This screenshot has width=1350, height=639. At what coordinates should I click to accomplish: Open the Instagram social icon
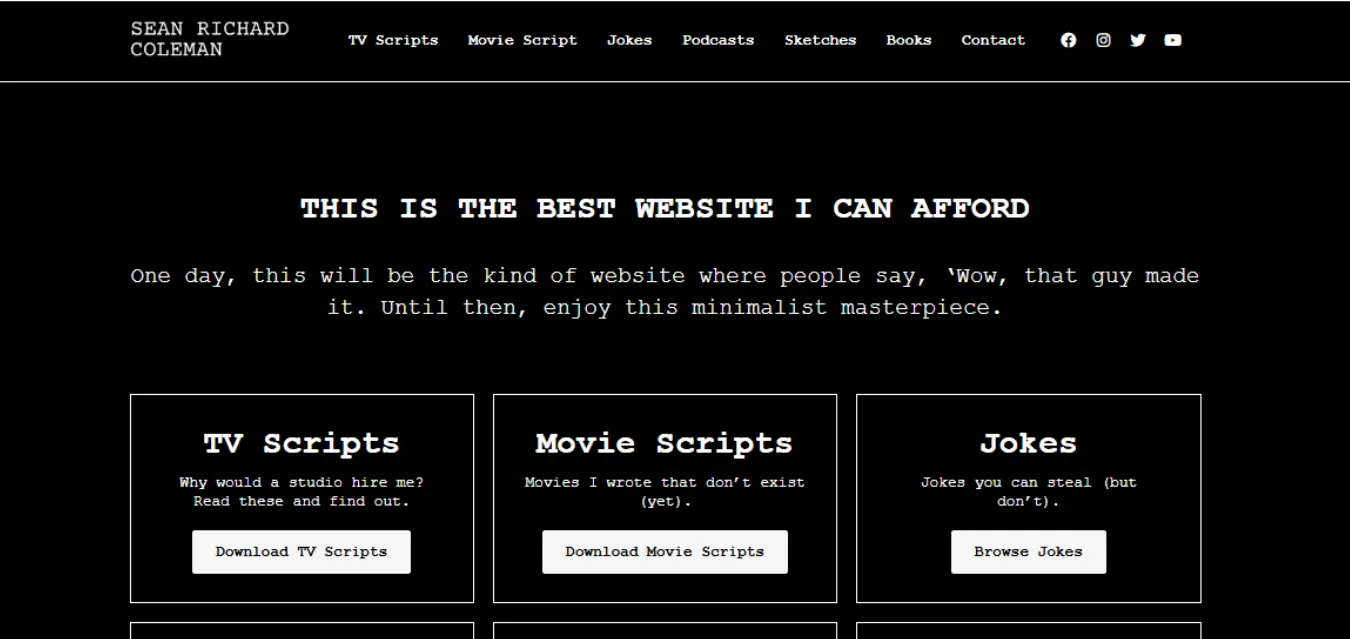pos(1103,41)
